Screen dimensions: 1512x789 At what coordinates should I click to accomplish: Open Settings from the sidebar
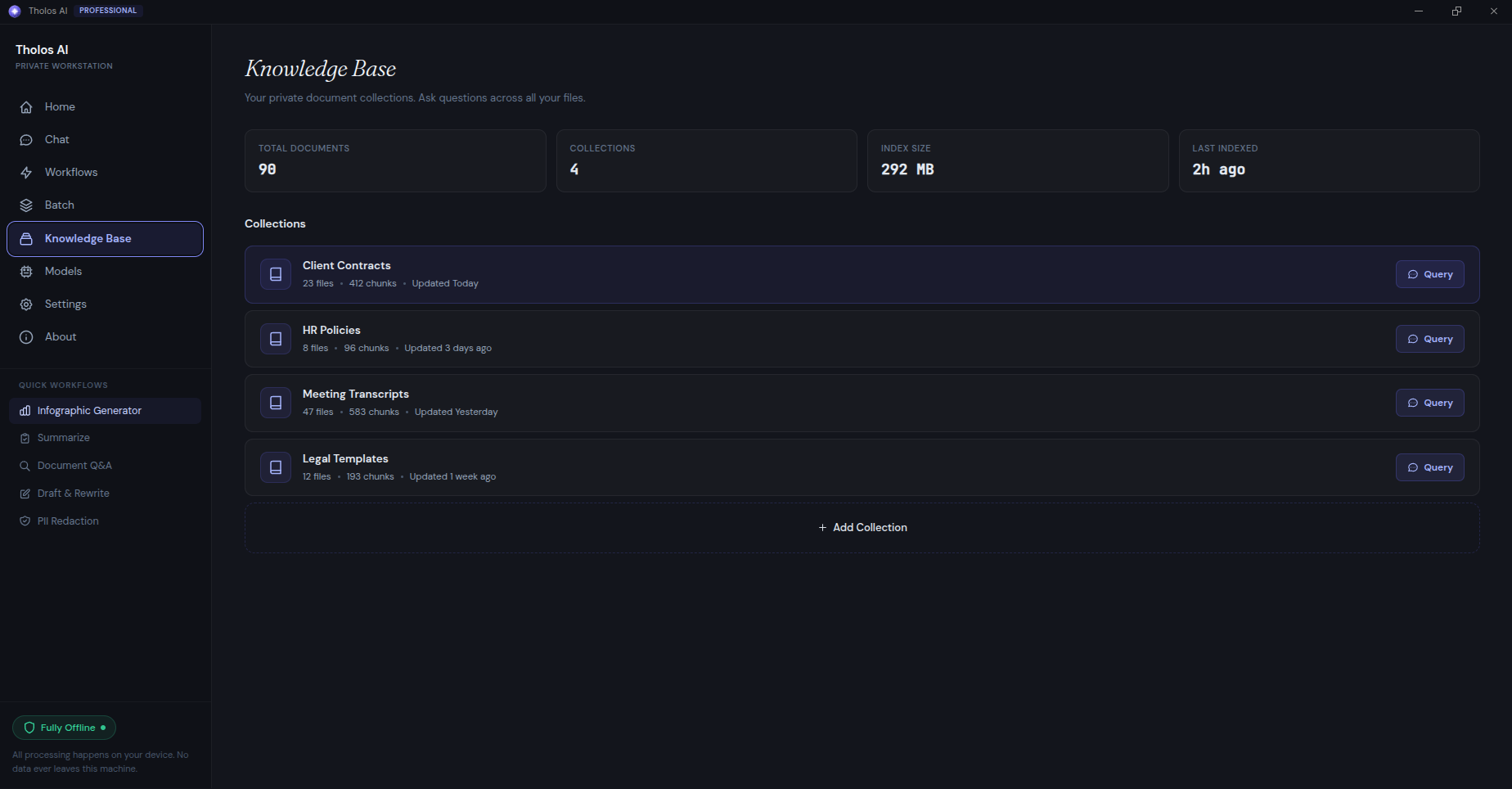105,304
